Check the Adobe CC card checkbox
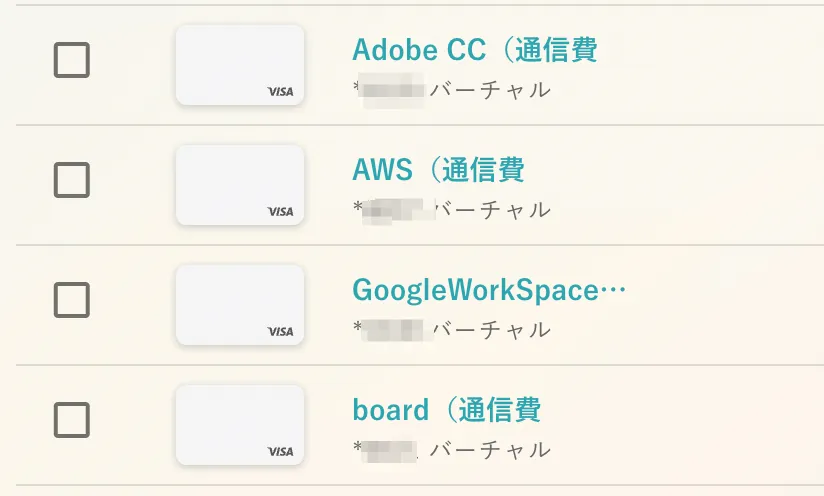 point(71,61)
